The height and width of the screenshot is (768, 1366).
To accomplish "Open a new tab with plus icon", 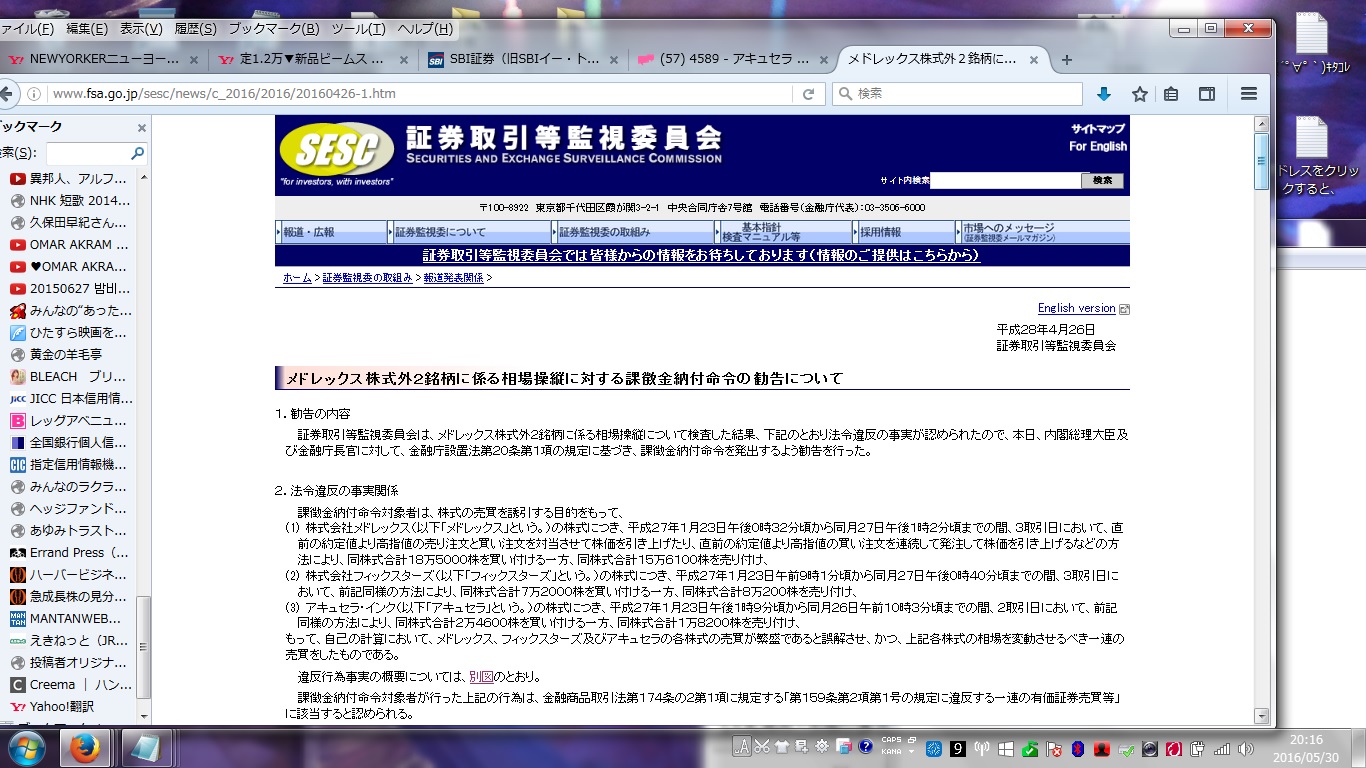I will 1067,60.
